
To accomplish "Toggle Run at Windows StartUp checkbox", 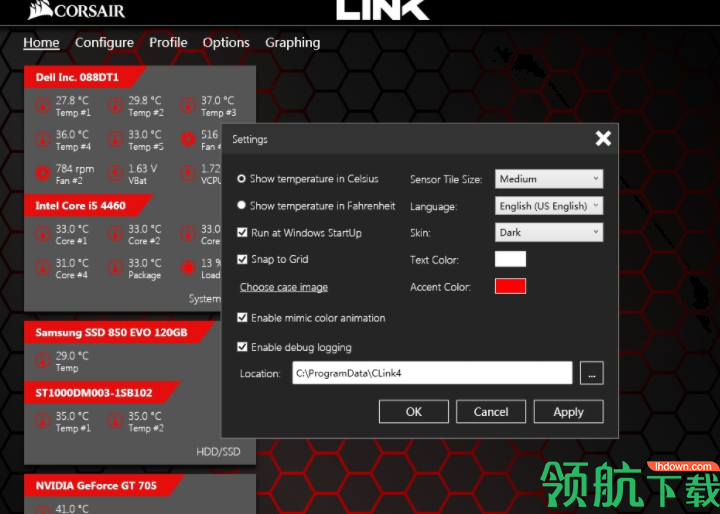I will (242, 232).
